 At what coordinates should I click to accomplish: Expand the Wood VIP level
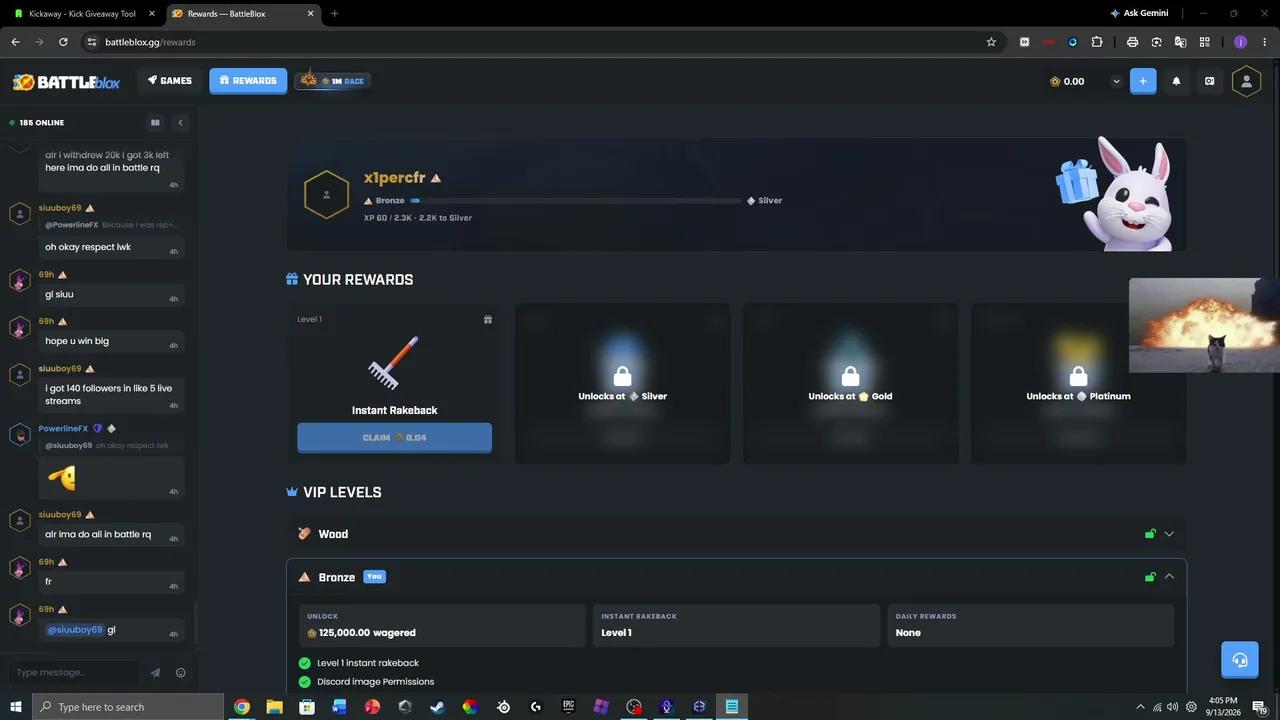point(1169,534)
